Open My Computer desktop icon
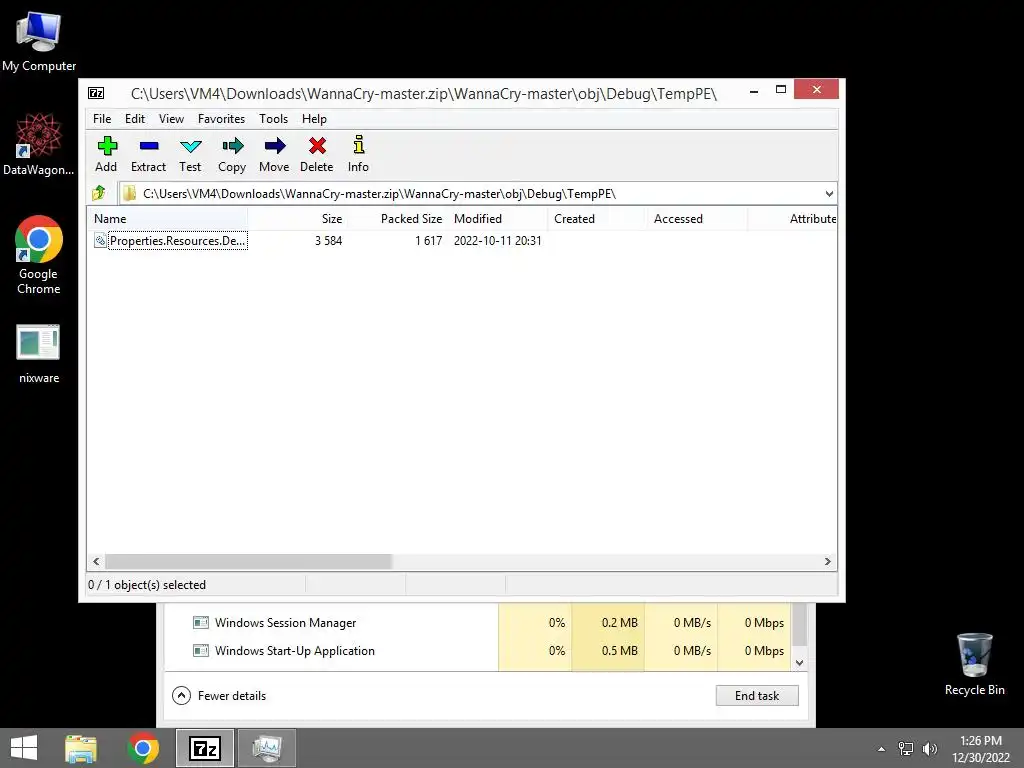The width and height of the screenshot is (1024, 768). click(x=39, y=42)
